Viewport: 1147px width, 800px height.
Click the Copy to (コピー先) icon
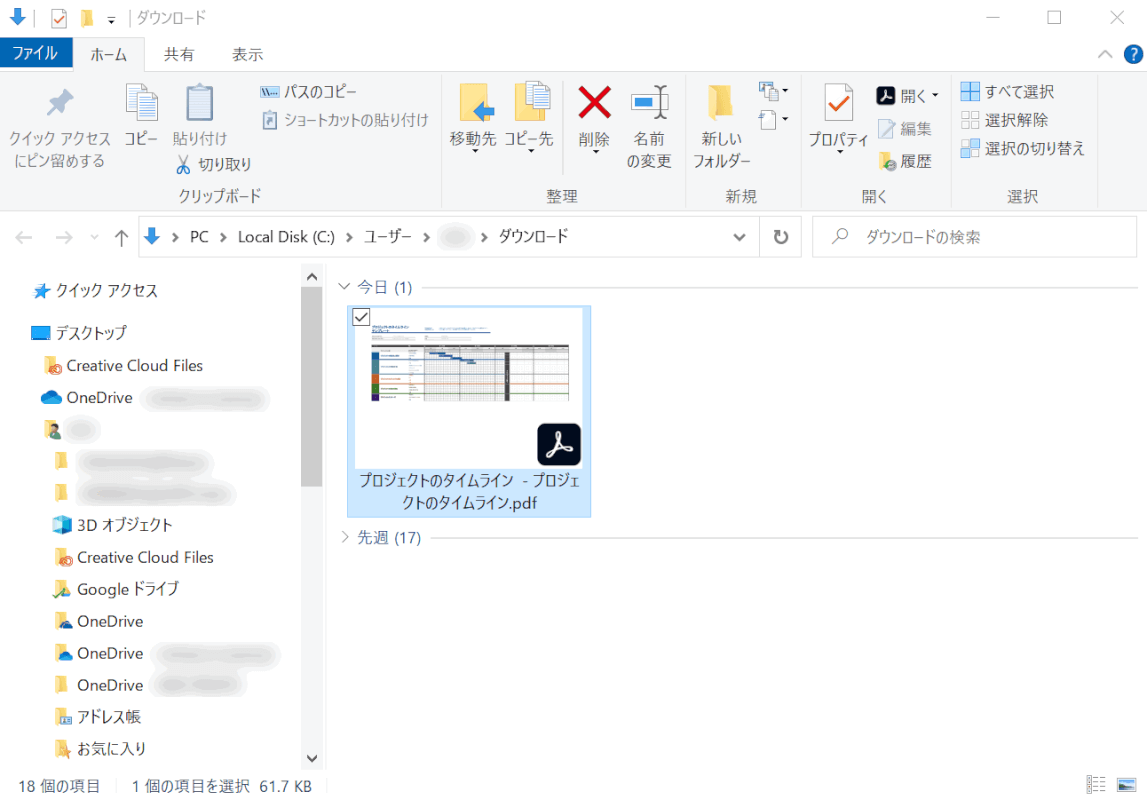(529, 103)
